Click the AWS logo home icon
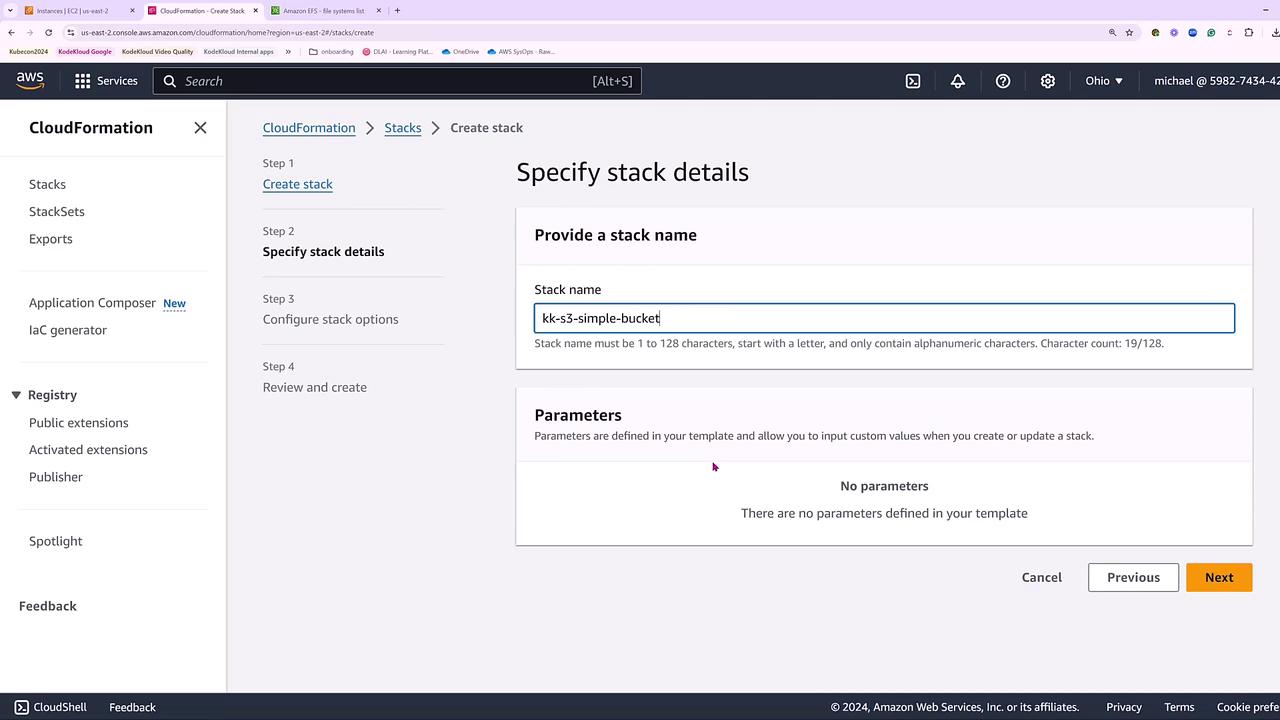This screenshot has width=1280, height=720. pos(30,81)
